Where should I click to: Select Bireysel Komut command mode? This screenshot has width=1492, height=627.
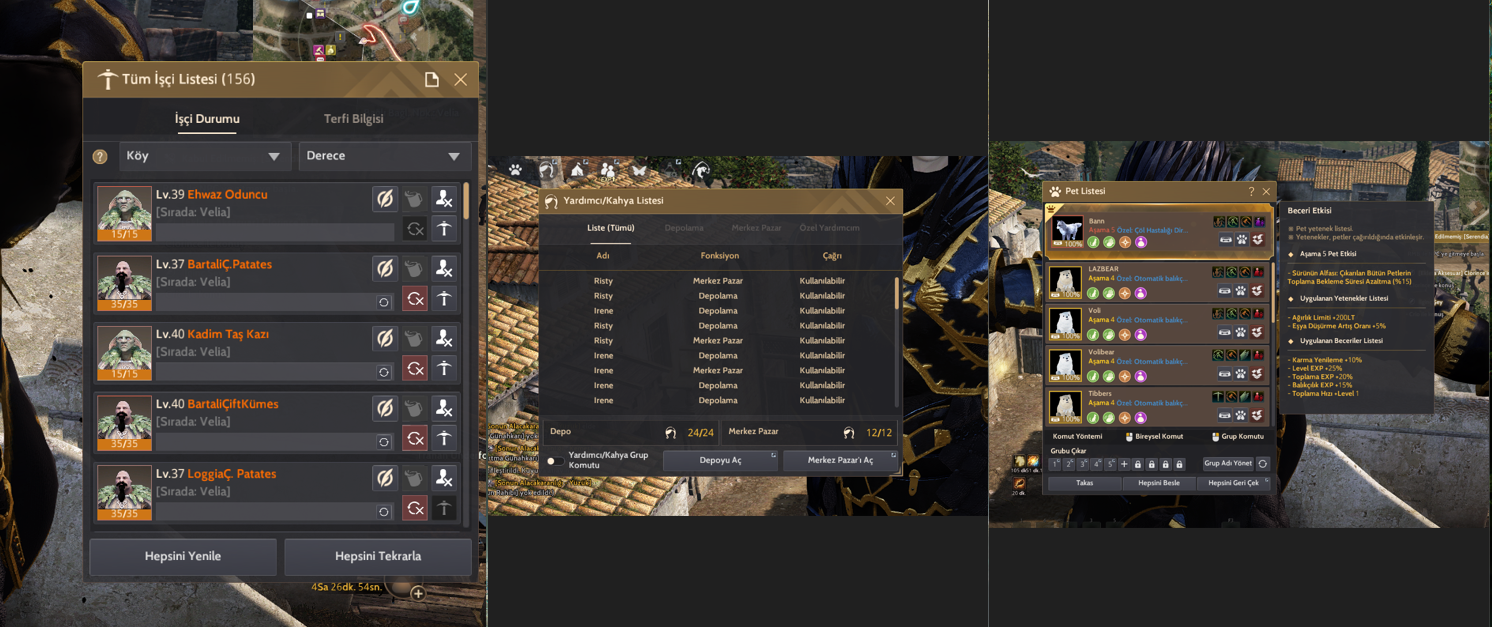click(x=1155, y=436)
